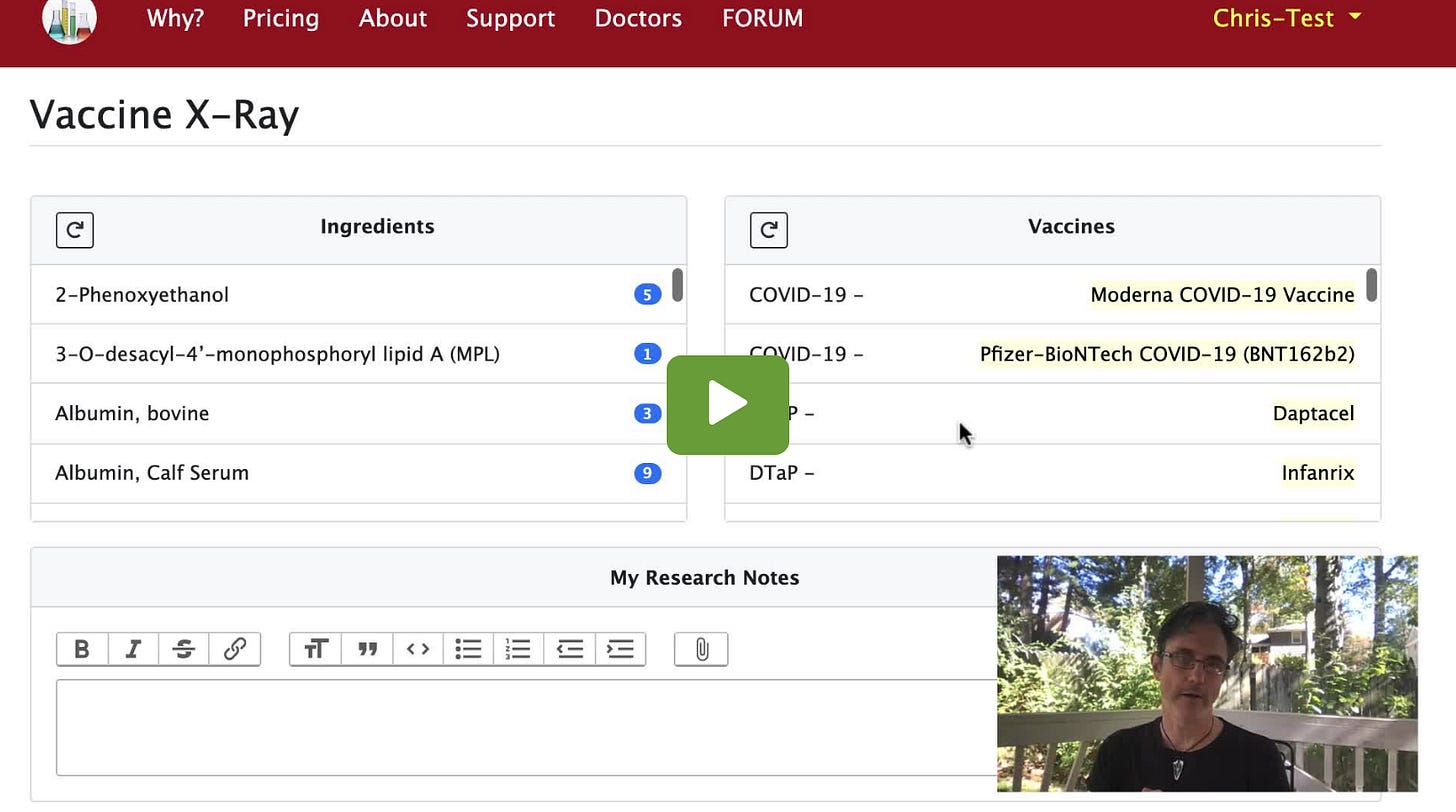The width and height of the screenshot is (1456, 812).
Task: Go to the Pricing page
Action: [281, 18]
